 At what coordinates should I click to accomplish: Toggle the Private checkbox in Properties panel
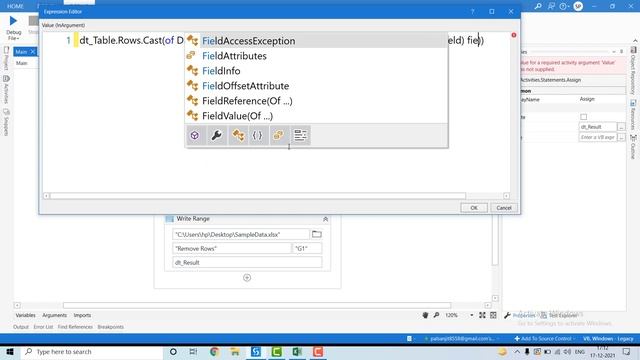point(584,117)
